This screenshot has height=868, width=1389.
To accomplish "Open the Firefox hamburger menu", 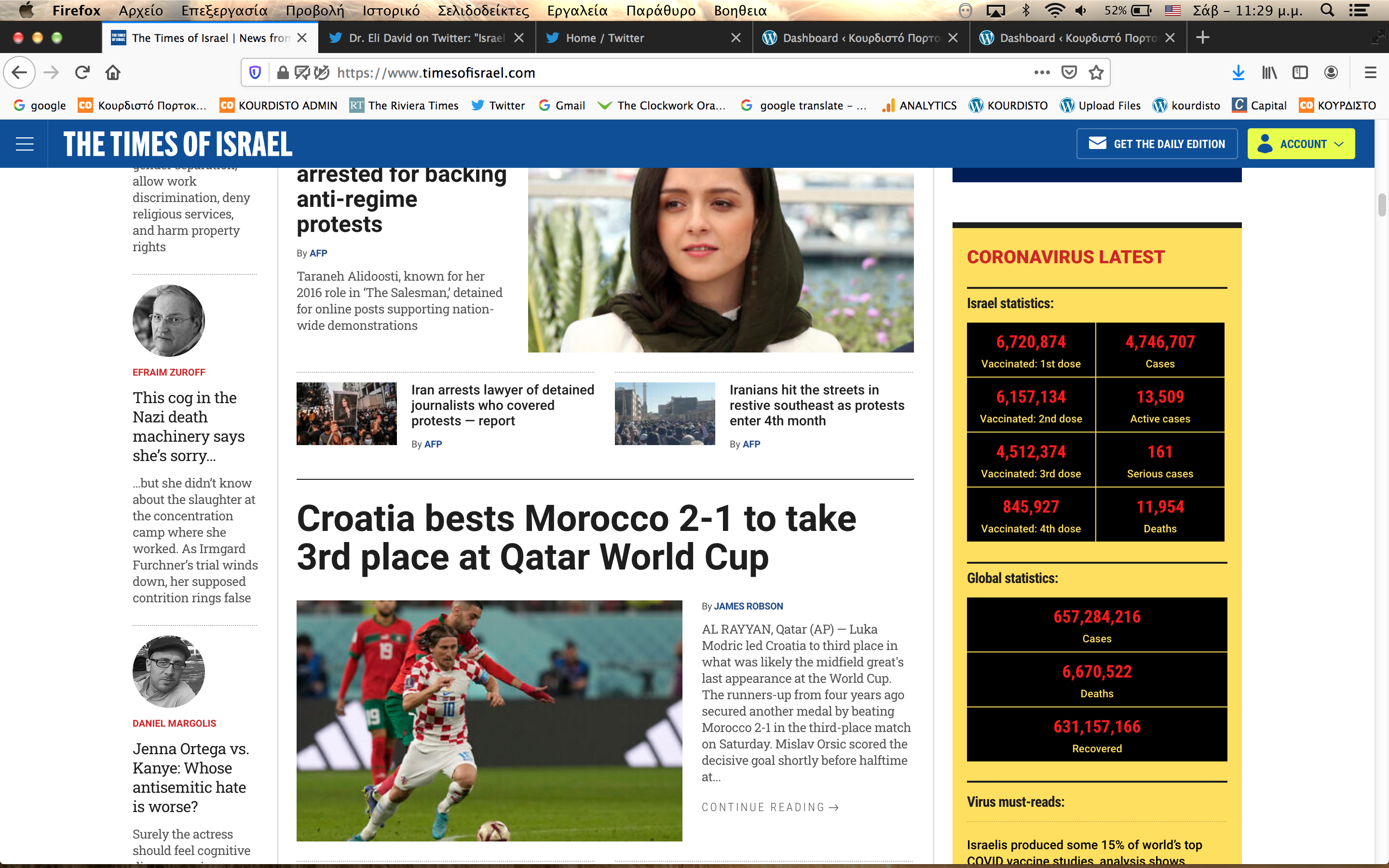I will click(x=1371, y=72).
